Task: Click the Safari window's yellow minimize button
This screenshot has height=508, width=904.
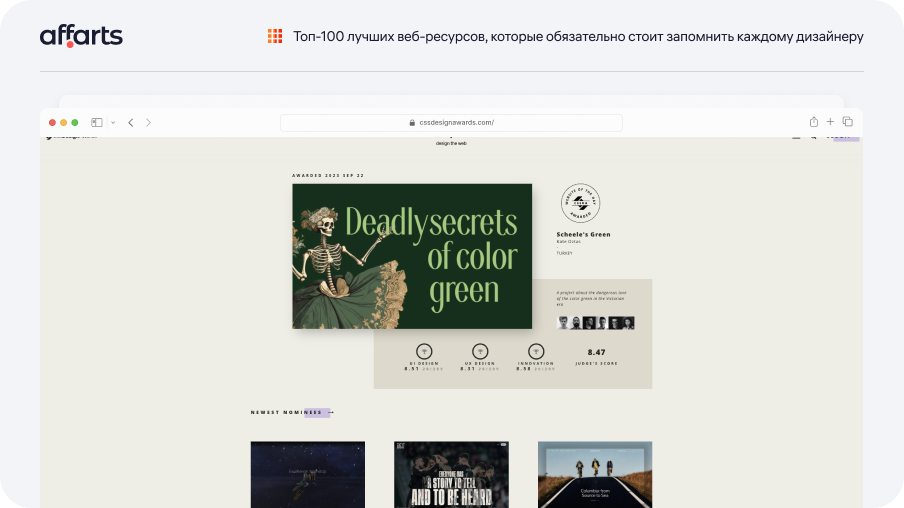Action: 63,122
